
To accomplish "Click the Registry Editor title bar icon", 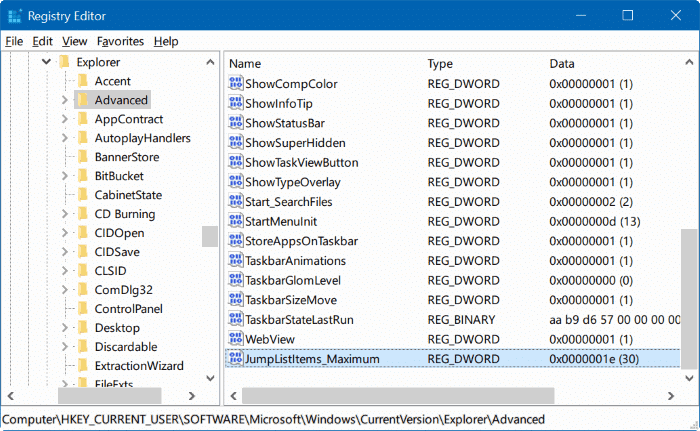I will (x=14, y=16).
